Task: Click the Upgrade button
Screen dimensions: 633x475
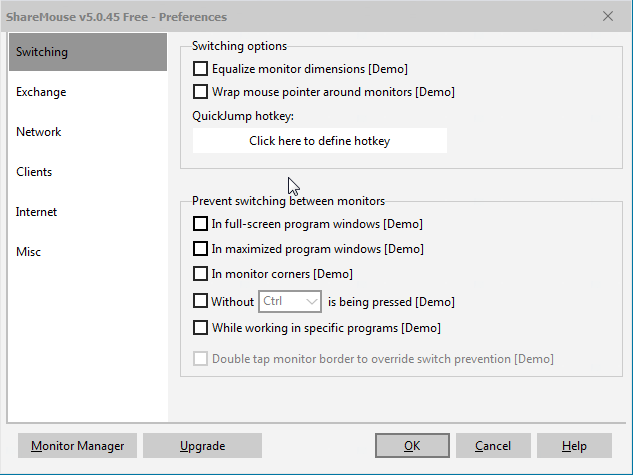Action: point(202,446)
